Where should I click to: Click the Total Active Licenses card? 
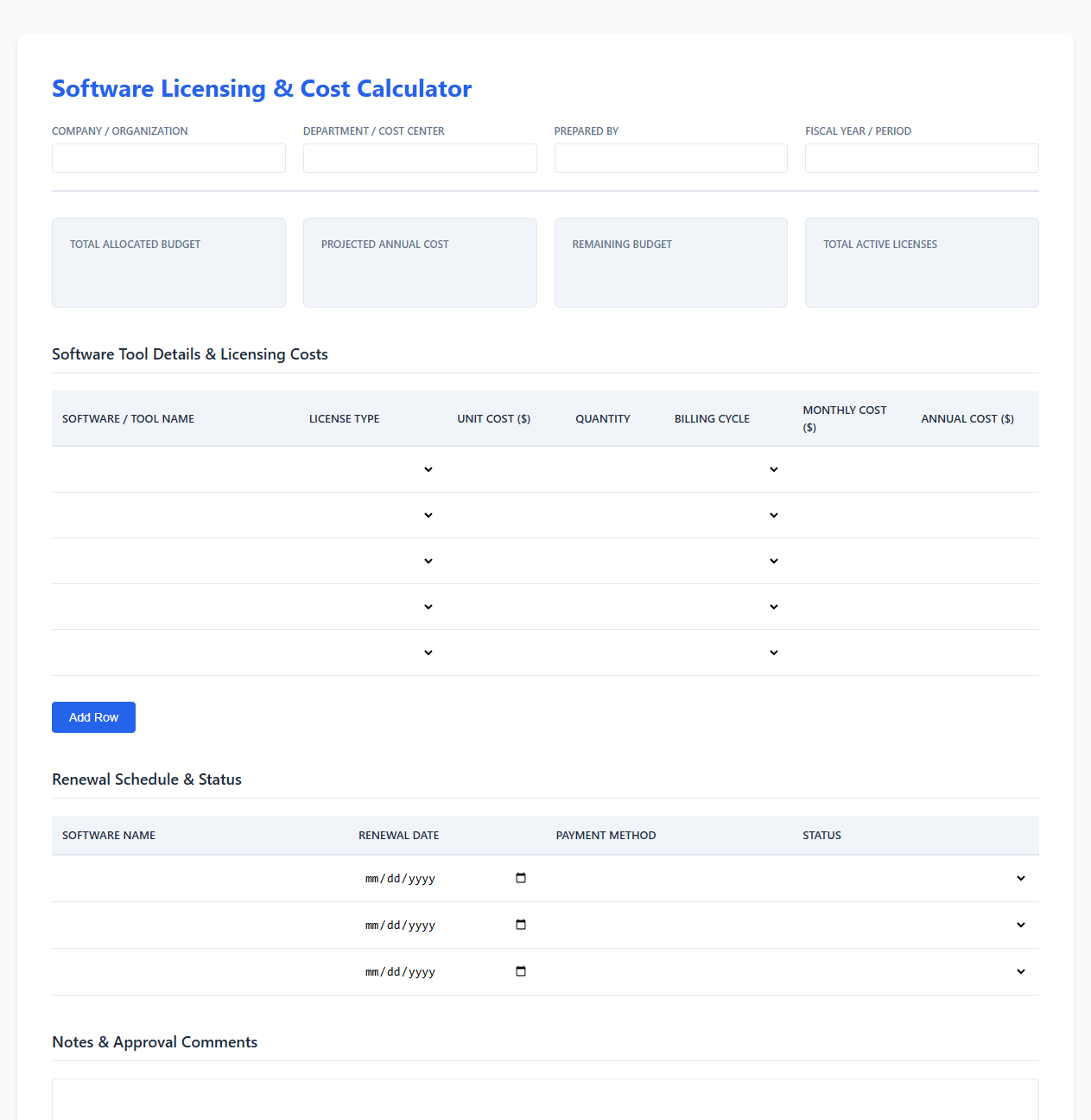coord(922,263)
